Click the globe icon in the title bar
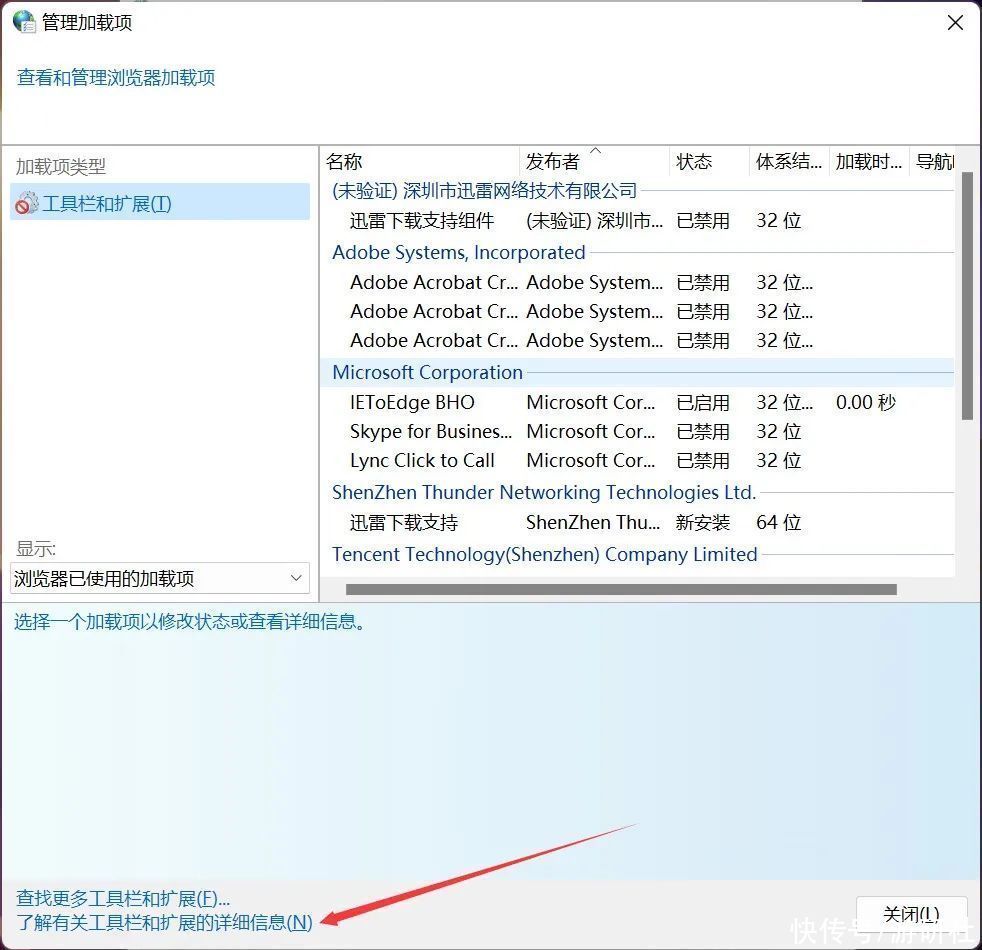Image resolution: width=982 pixels, height=950 pixels. coord(24,21)
